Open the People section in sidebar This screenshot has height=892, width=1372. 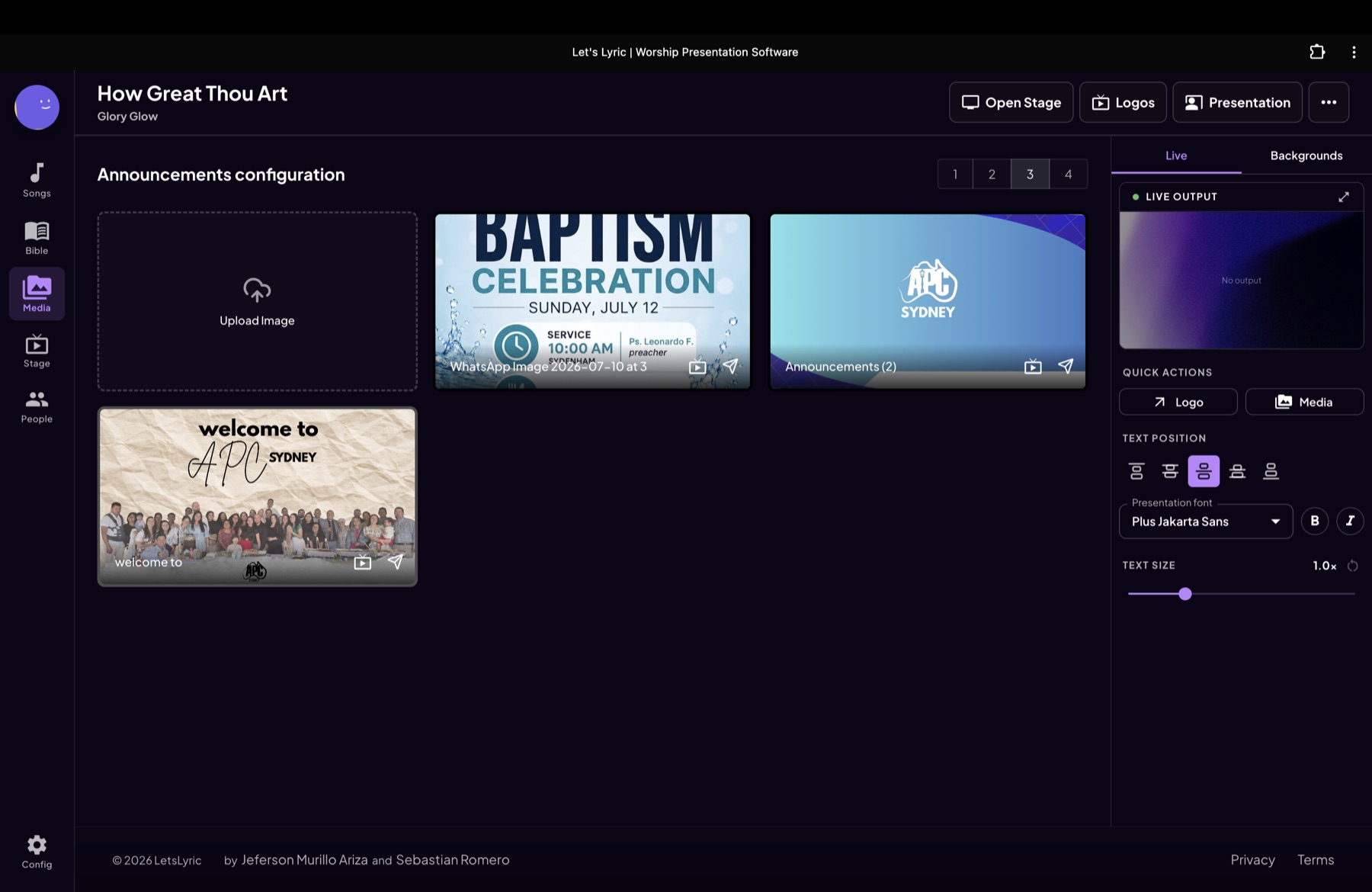pyautogui.click(x=37, y=406)
